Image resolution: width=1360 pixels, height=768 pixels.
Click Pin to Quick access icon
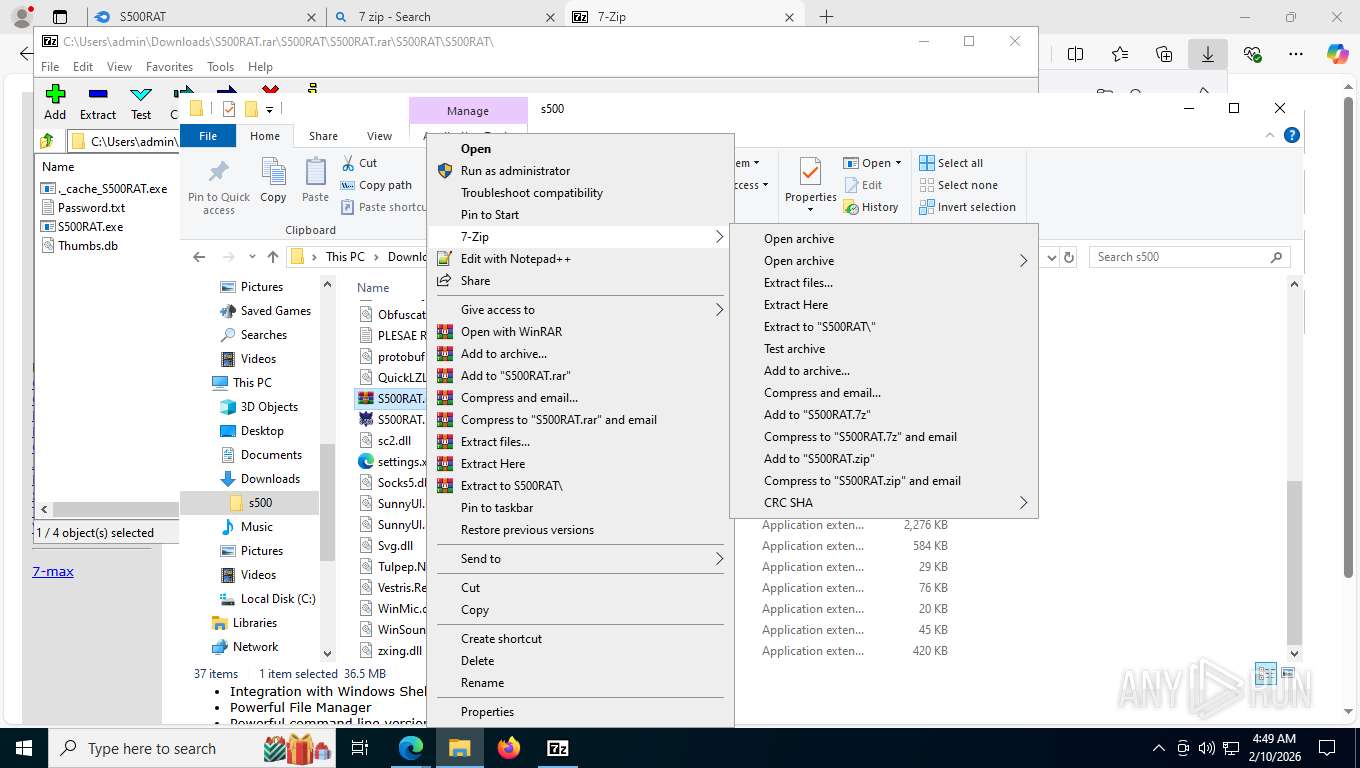[218, 172]
